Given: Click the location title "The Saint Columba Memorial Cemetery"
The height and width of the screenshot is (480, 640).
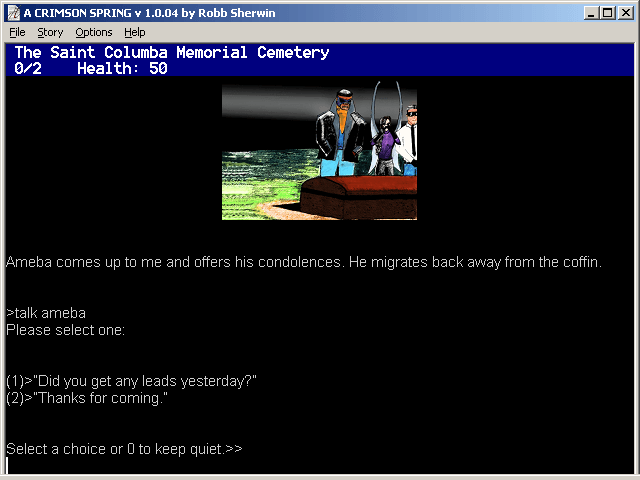Looking at the screenshot, I should (x=172, y=52).
